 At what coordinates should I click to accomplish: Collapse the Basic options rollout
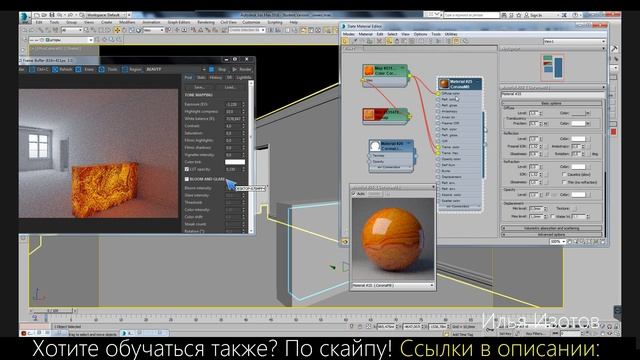pos(552,103)
